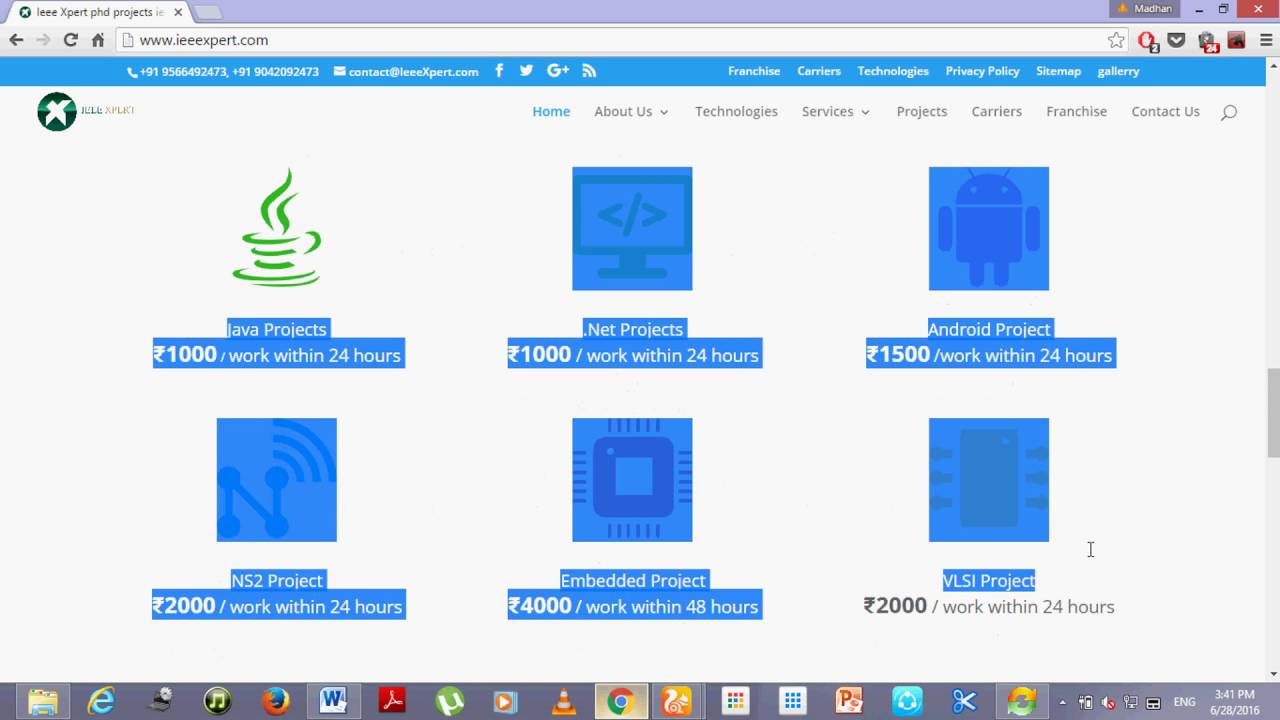Open Internet Explorer from the taskbar
The width and height of the screenshot is (1280, 720).
coord(101,701)
